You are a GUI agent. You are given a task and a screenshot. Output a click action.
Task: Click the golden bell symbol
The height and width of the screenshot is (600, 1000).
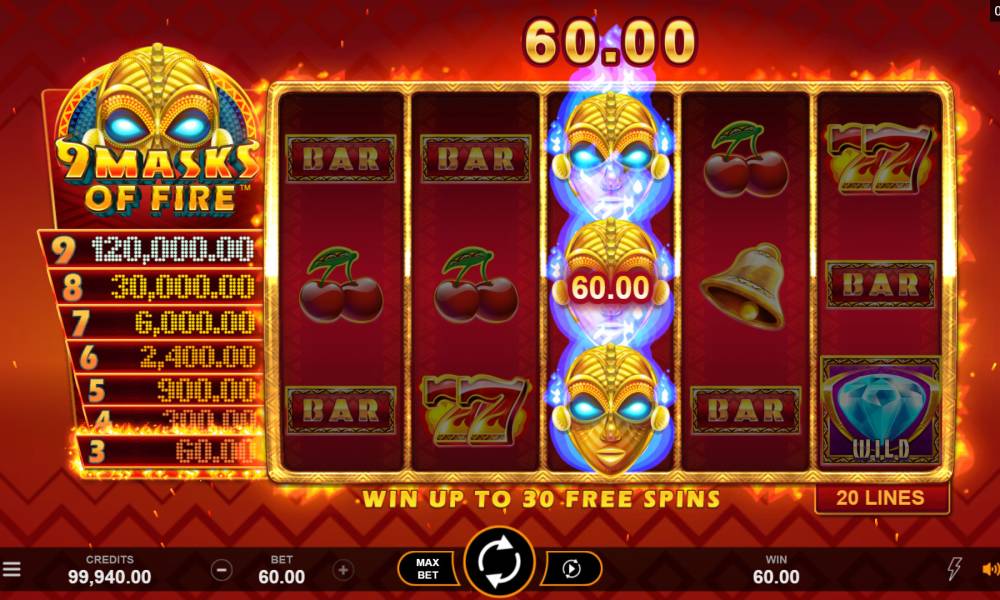744,286
